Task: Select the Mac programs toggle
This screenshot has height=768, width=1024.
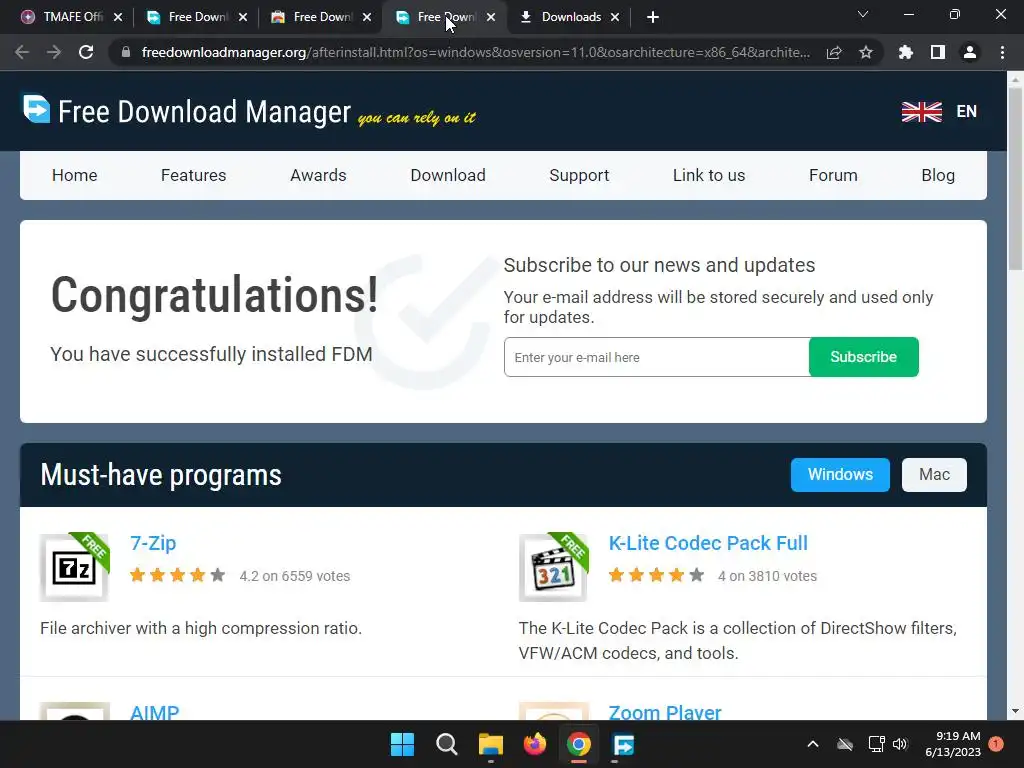Action: (934, 475)
